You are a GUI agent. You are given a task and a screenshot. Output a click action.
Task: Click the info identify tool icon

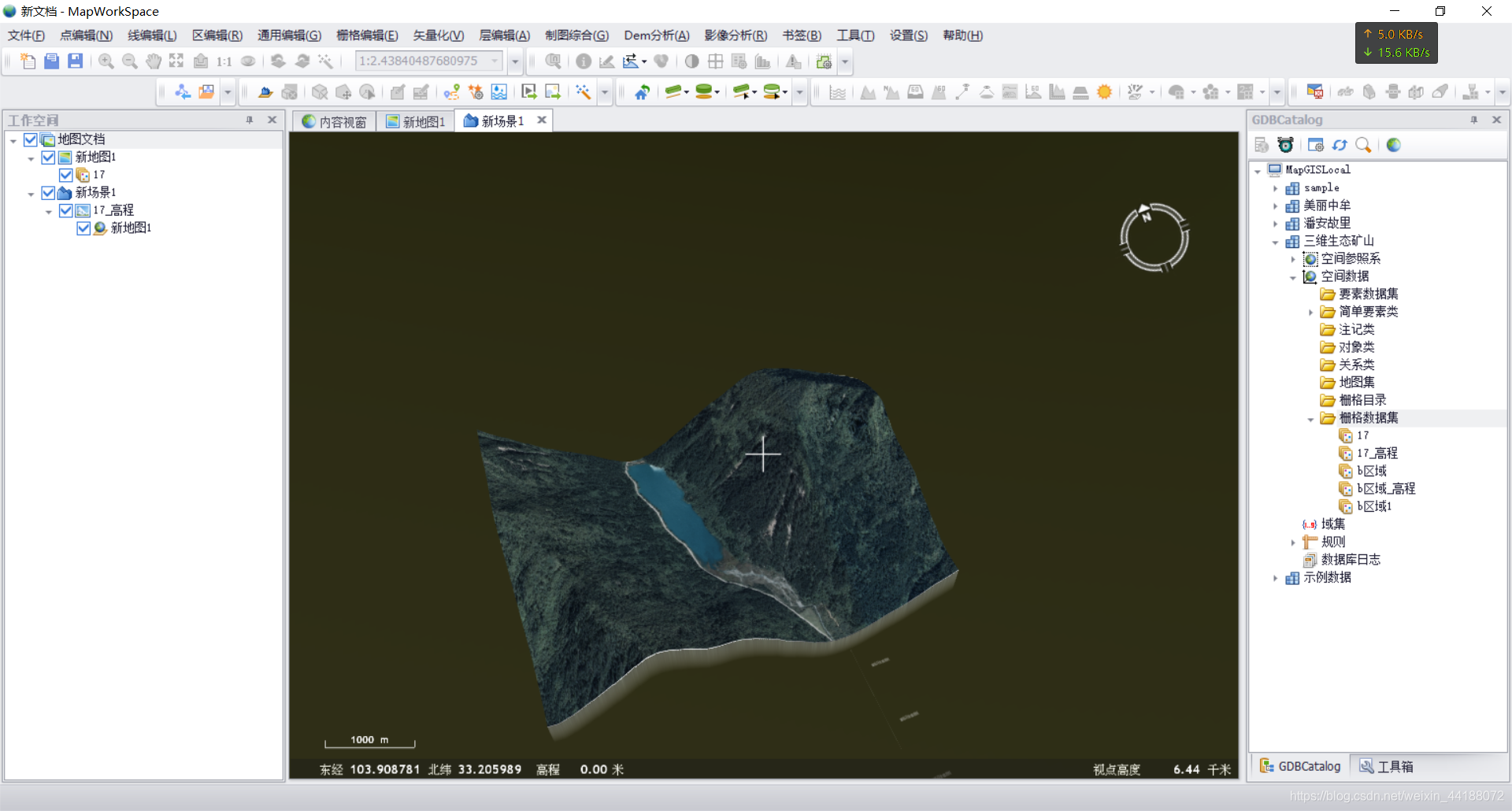[x=584, y=61]
